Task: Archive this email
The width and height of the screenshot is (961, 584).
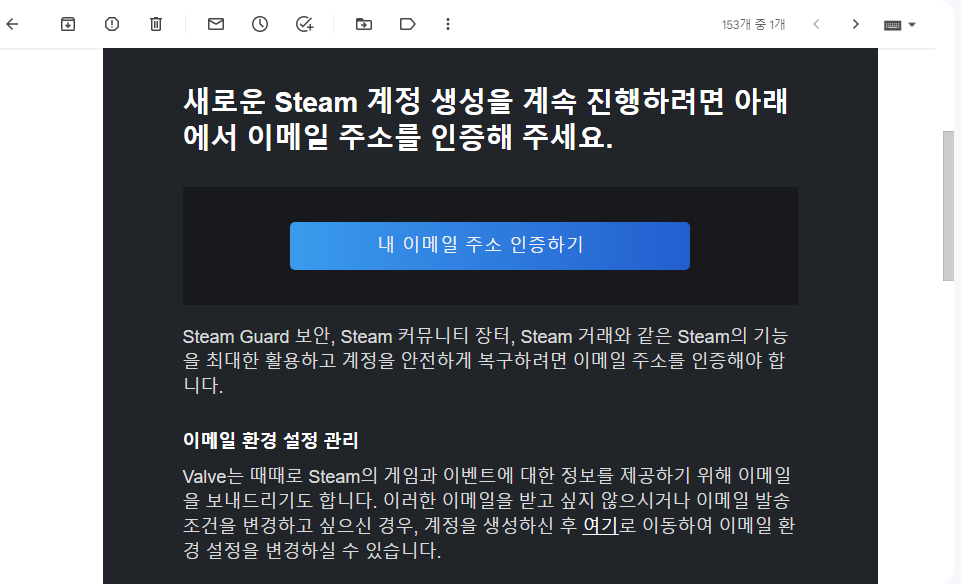Action: (68, 24)
